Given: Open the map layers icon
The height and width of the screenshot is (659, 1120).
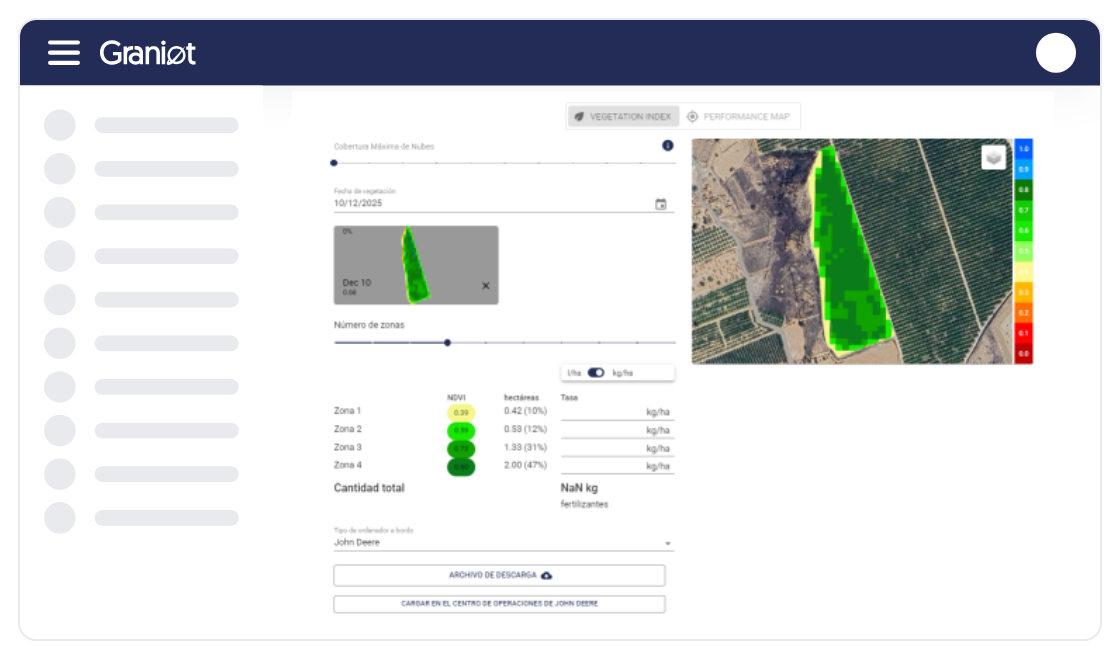Looking at the screenshot, I should pos(993,157).
